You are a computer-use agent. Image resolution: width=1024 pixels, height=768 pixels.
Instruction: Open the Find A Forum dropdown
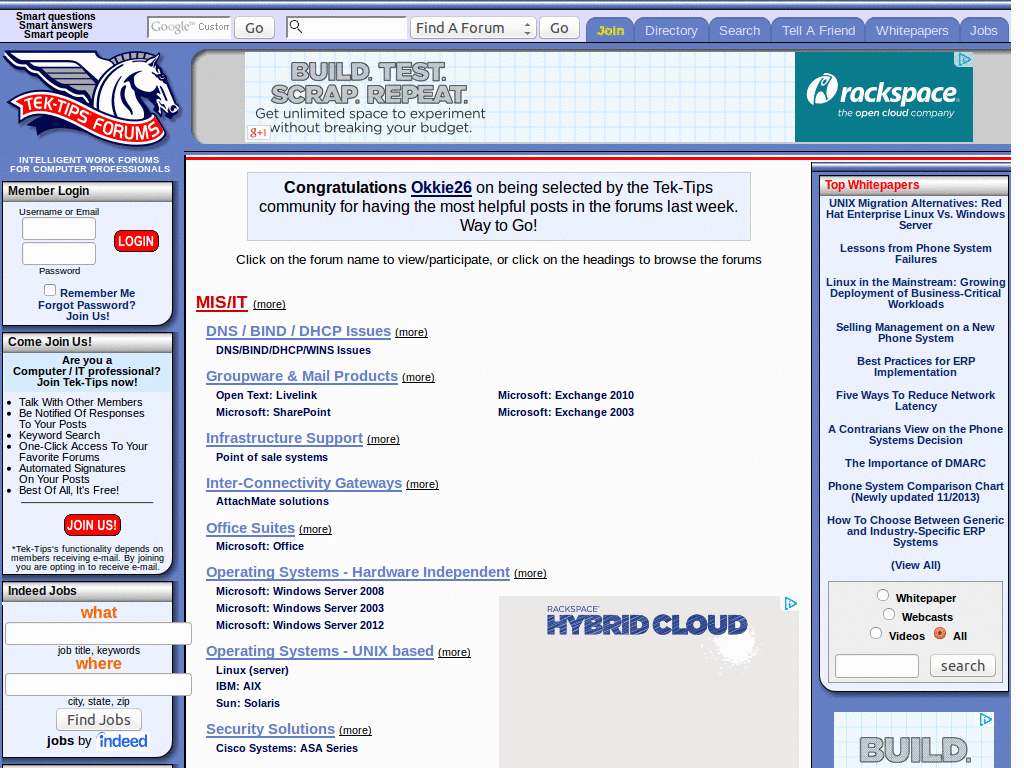click(473, 28)
